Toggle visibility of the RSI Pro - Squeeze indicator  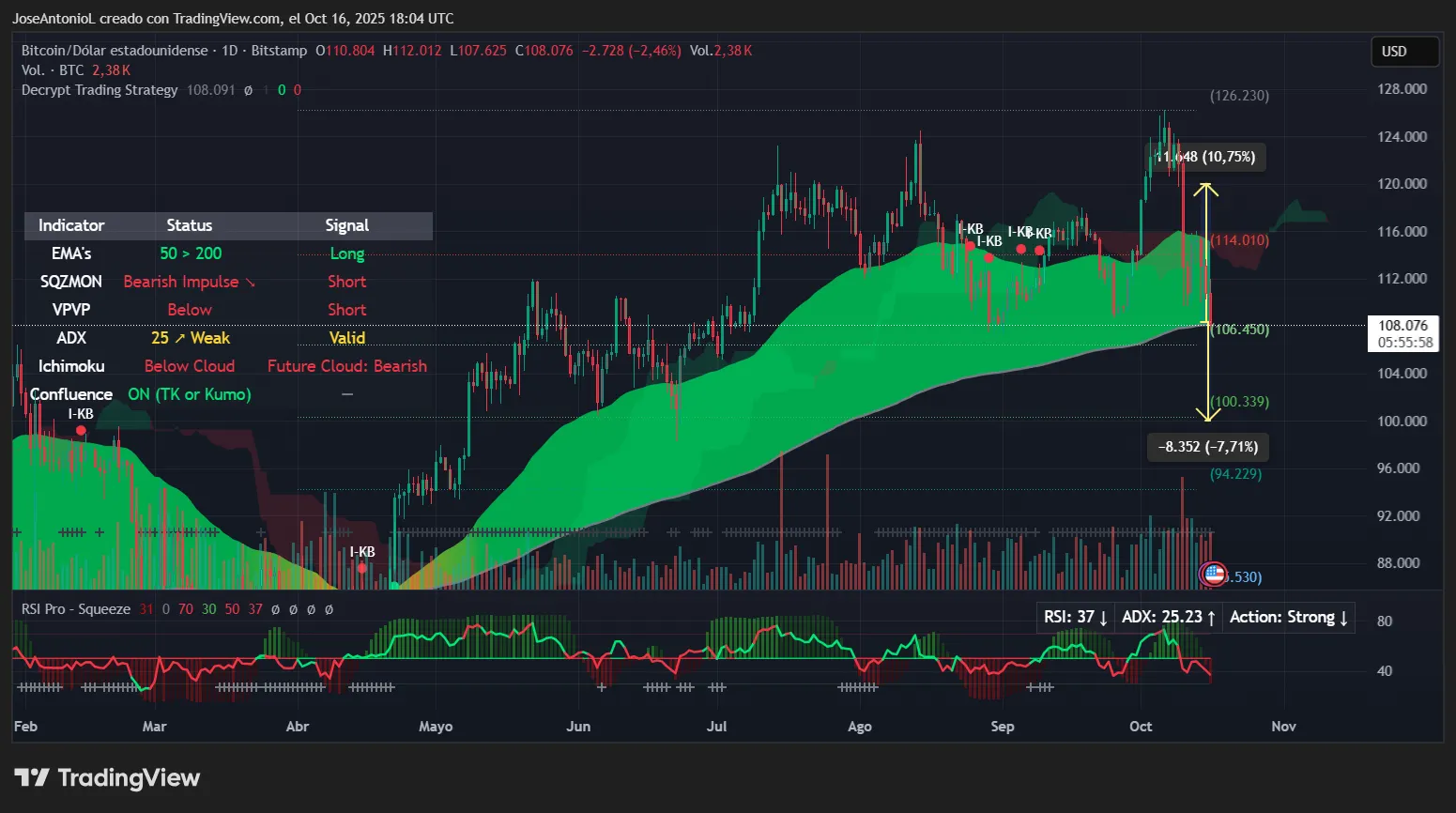coord(76,608)
